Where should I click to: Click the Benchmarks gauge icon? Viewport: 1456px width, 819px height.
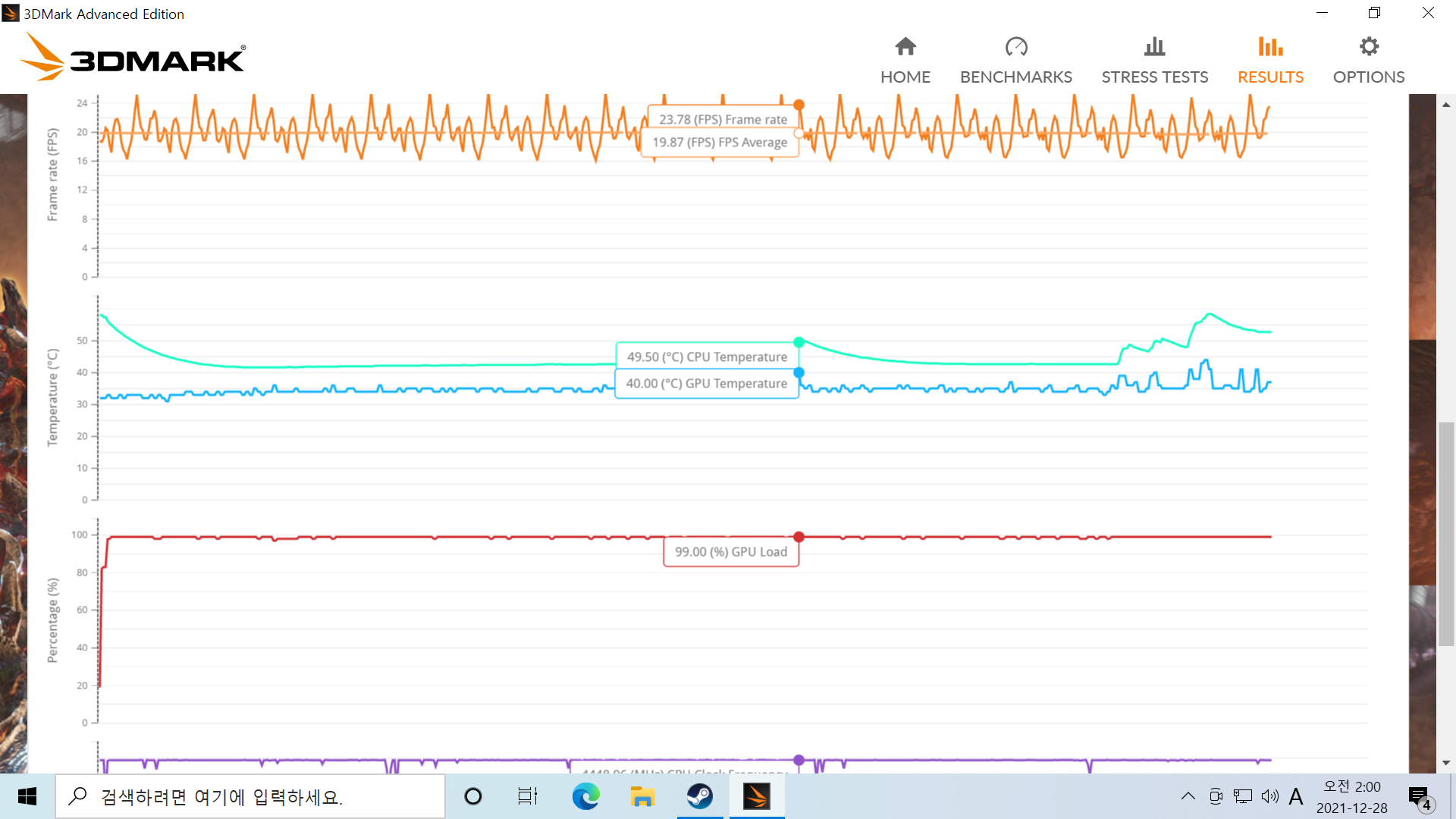point(1015,47)
